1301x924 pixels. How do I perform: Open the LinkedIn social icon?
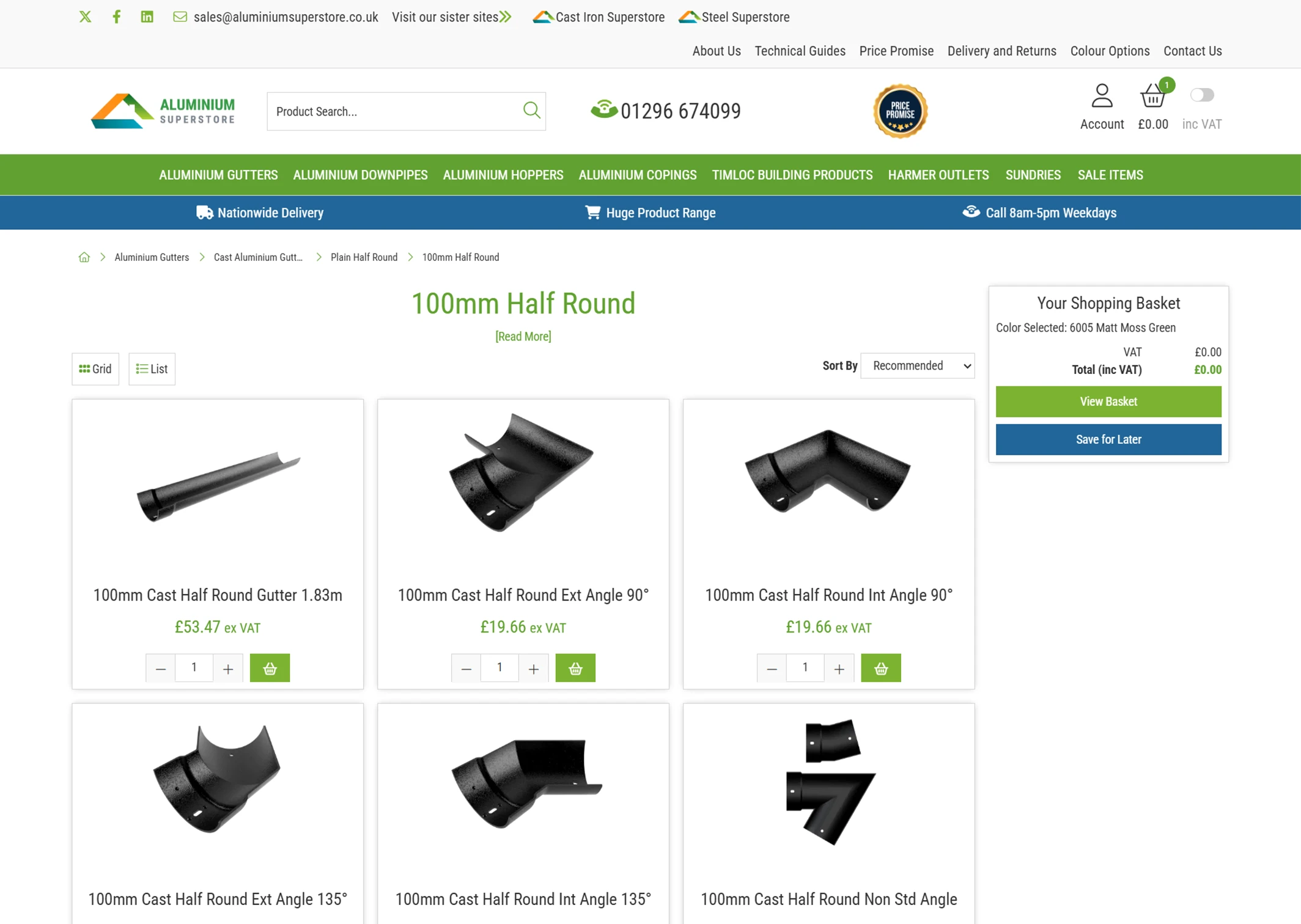147,17
